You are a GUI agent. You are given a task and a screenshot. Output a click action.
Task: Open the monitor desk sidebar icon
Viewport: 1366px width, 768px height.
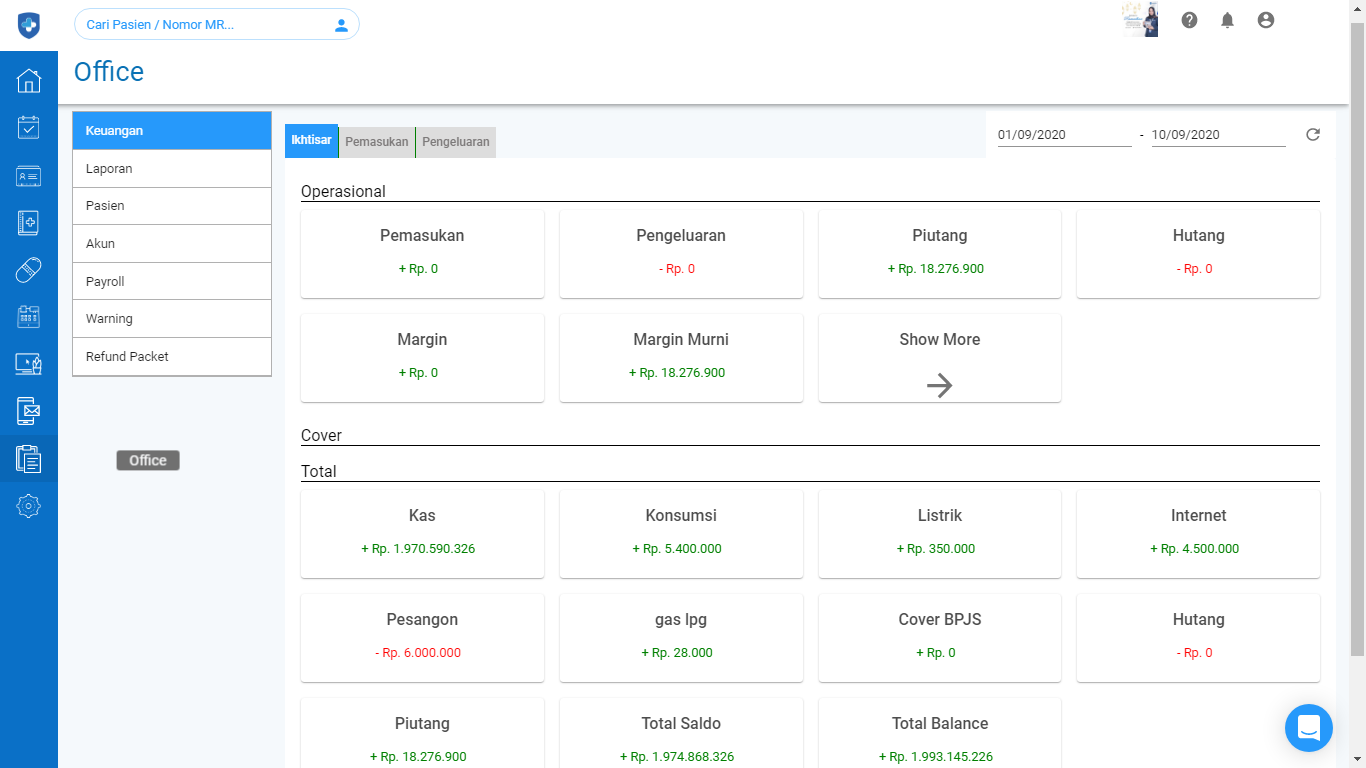[x=29, y=363]
